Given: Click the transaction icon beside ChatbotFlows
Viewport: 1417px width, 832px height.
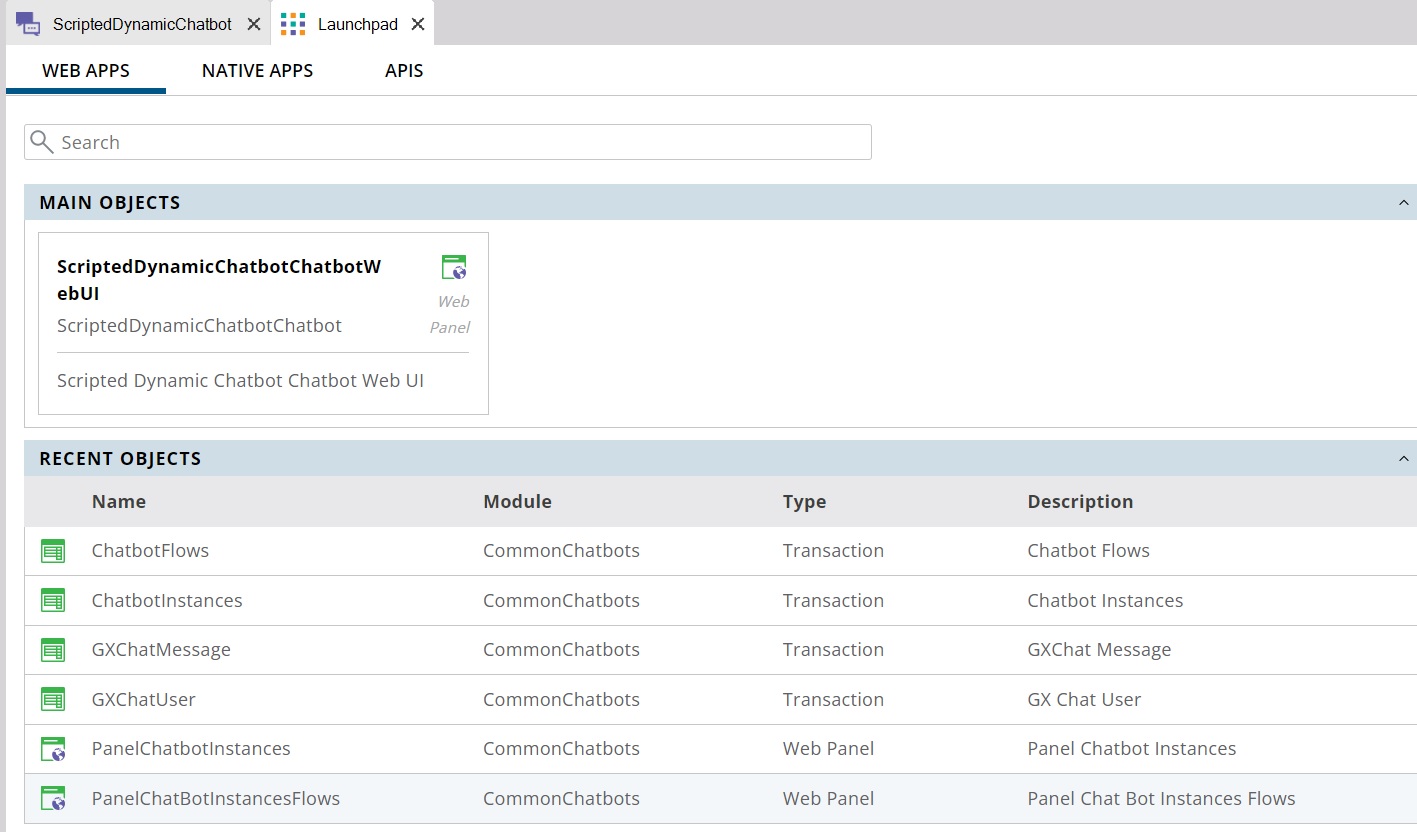Looking at the screenshot, I should point(53,551).
